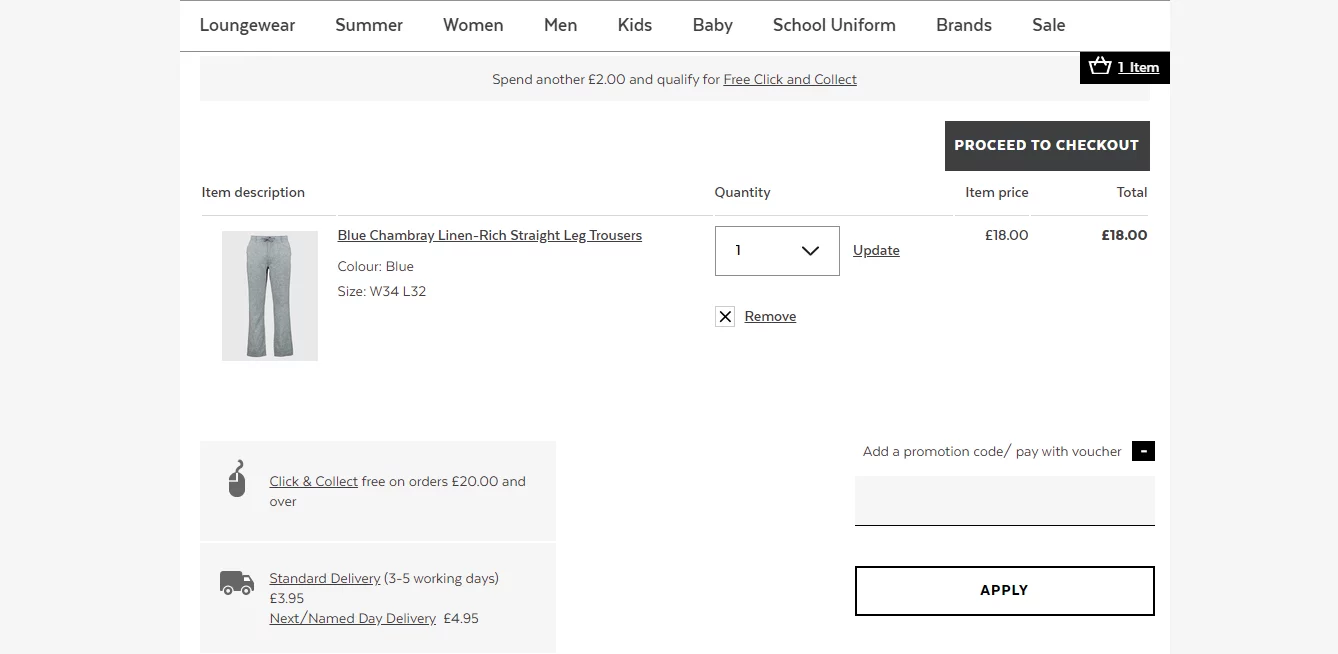Viewport: 1338px width, 654px height.
Task: Click the delivery truck icon
Action: (237, 583)
